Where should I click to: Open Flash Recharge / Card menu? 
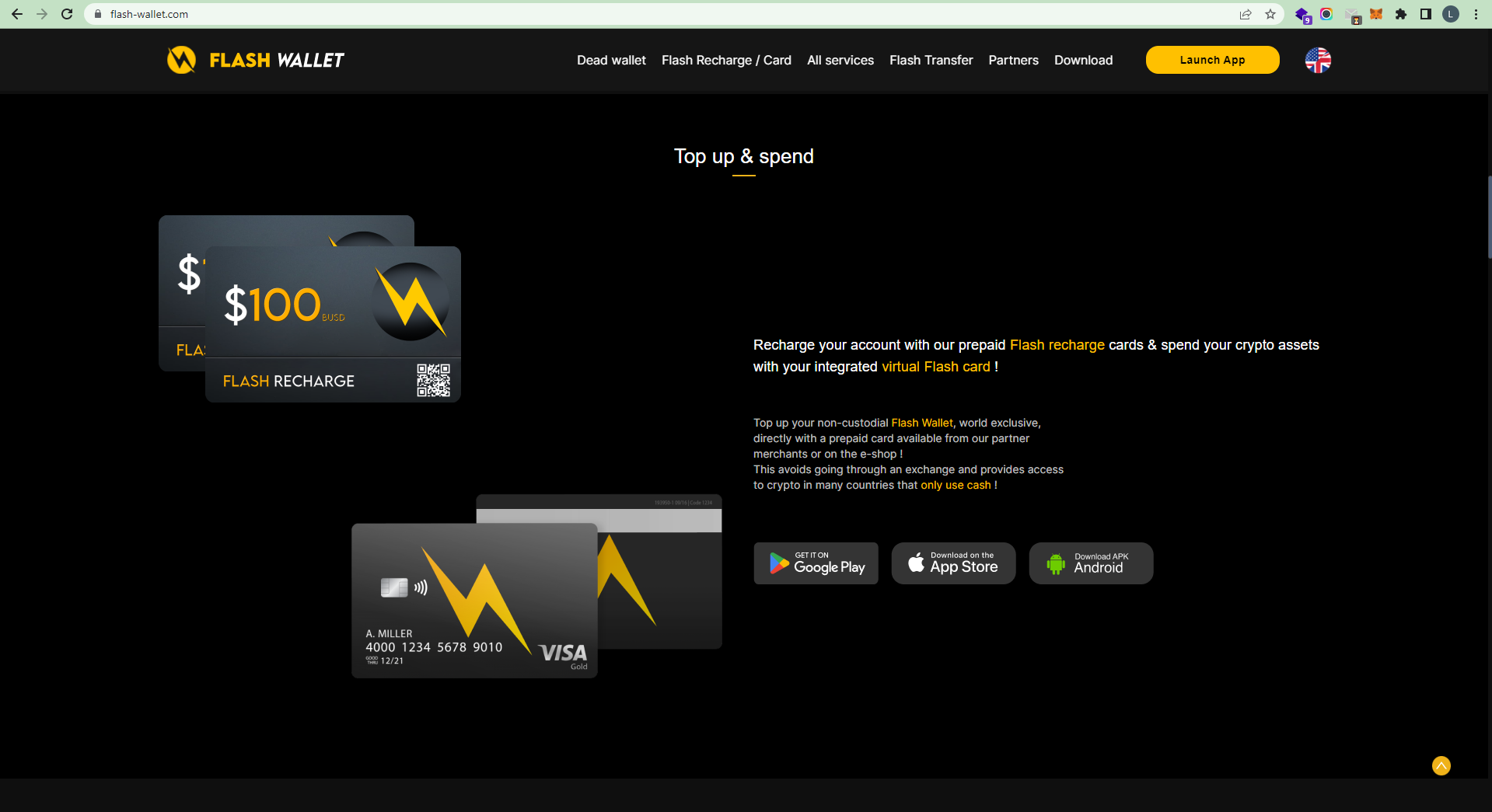tap(726, 60)
